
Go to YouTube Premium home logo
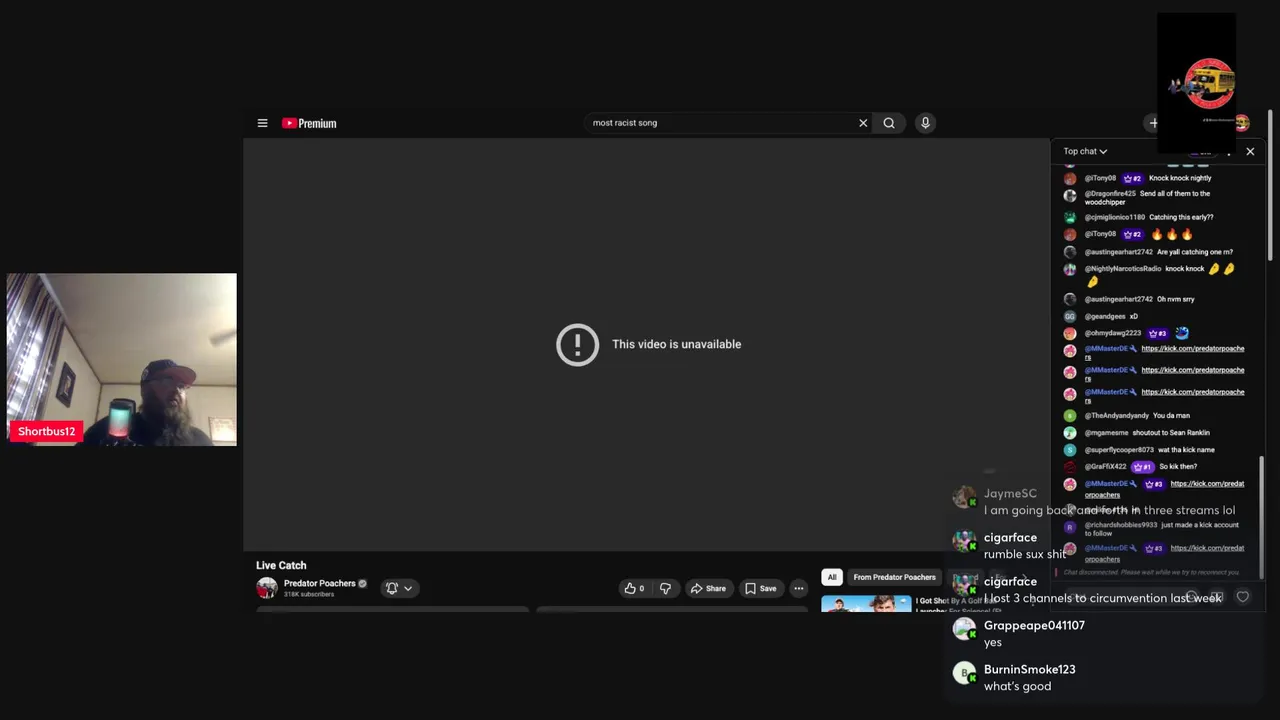coord(309,123)
